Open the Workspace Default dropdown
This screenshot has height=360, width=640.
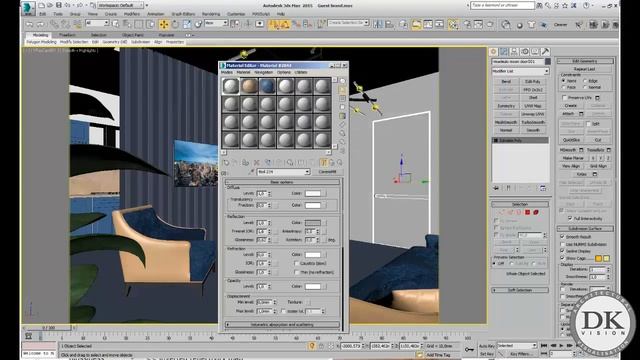pos(120,5)
